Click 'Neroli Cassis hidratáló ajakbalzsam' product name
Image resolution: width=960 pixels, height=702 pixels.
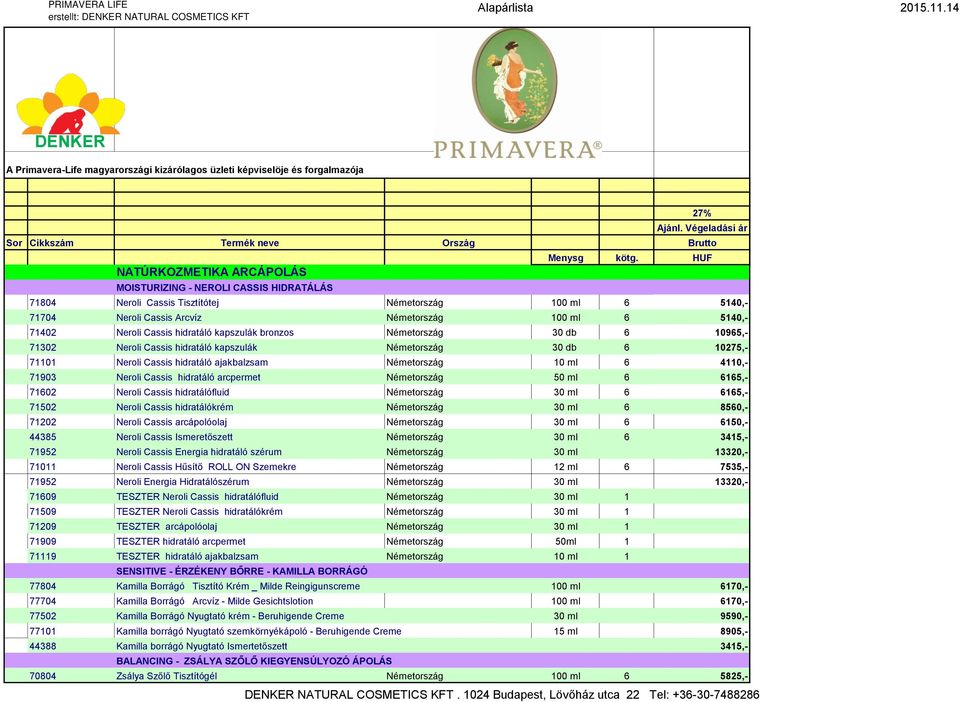click(192, 362)
